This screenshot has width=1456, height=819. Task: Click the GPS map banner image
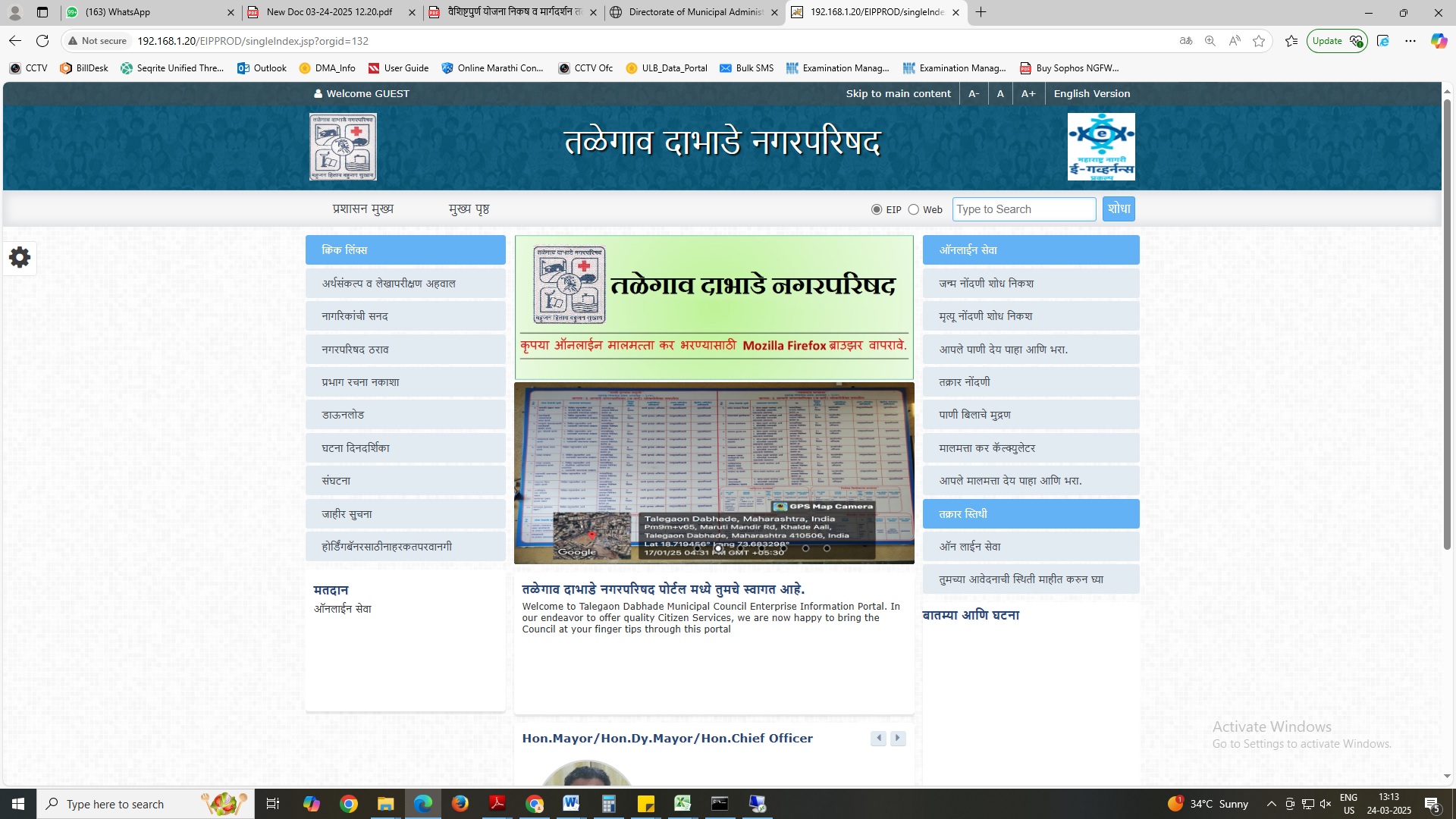(x=714, y=473)
